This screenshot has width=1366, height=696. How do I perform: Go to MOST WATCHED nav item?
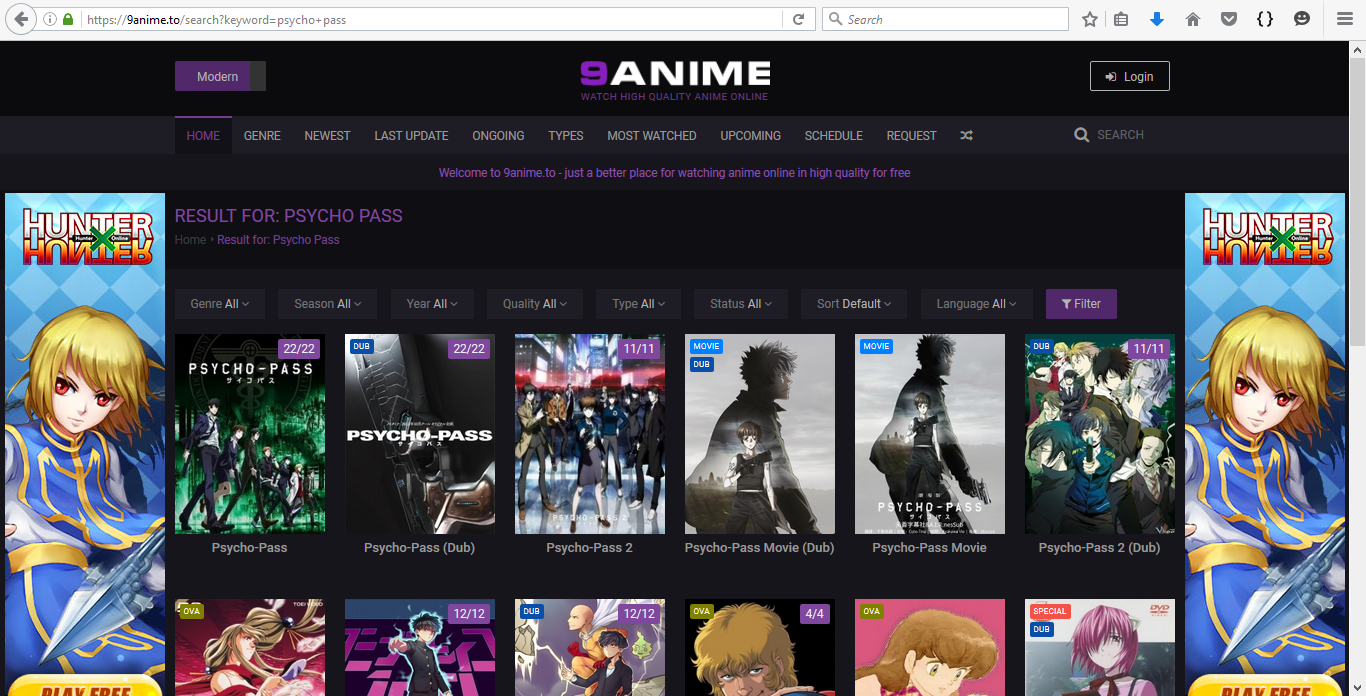(652, 135)
